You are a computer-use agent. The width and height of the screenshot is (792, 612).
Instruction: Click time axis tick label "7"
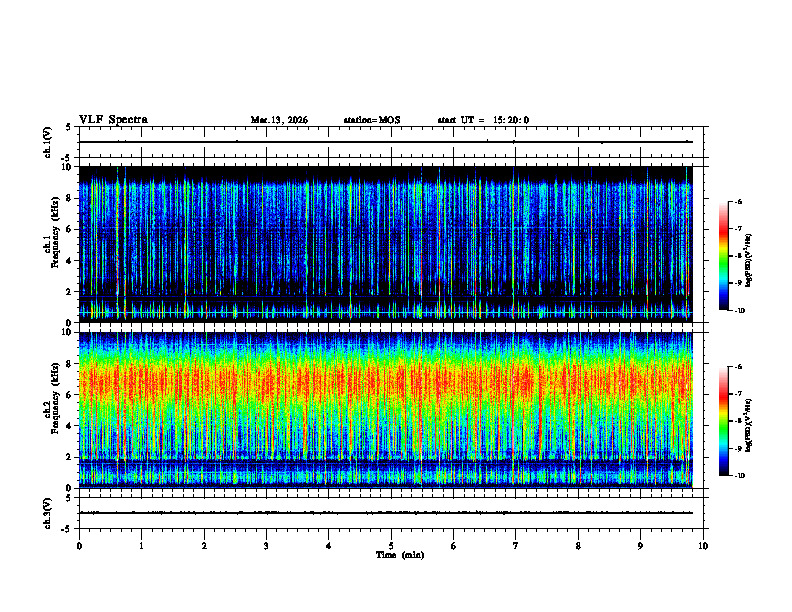tap(516, 546)
